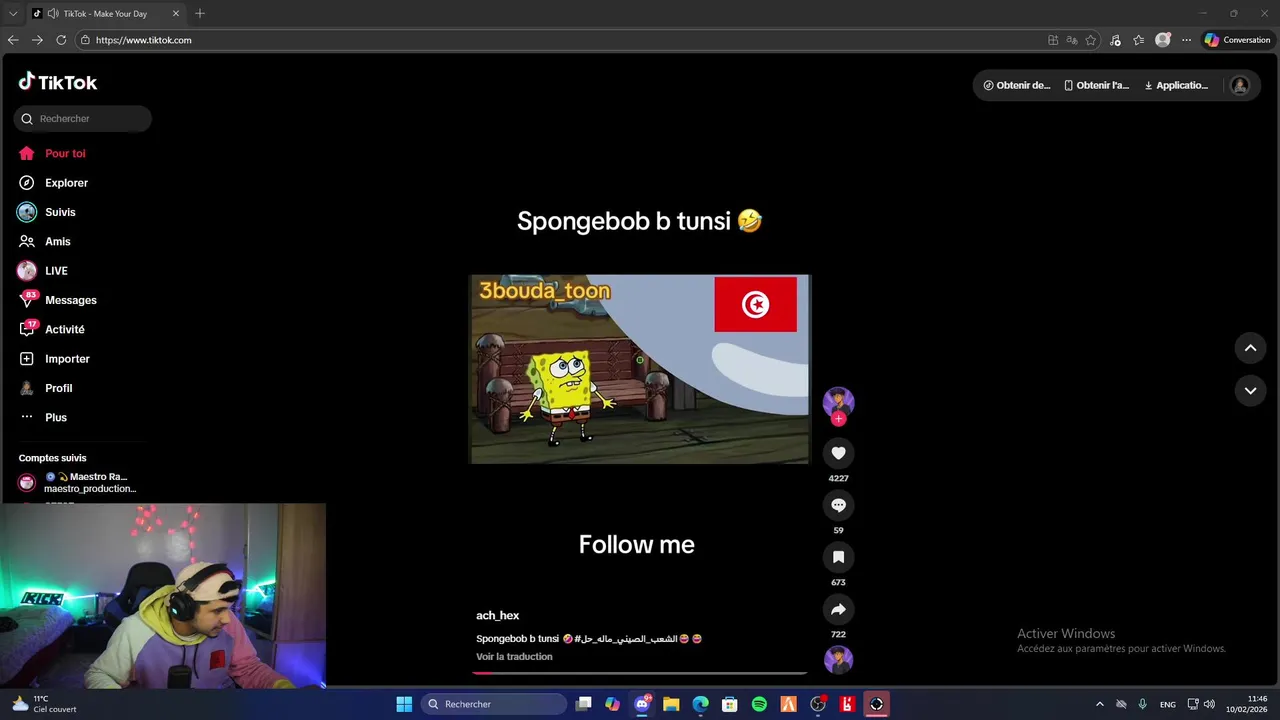Click the install app icon in address bar
Image resolution: width=1280 pixels, height=720 pixels.
point(1053,40)
